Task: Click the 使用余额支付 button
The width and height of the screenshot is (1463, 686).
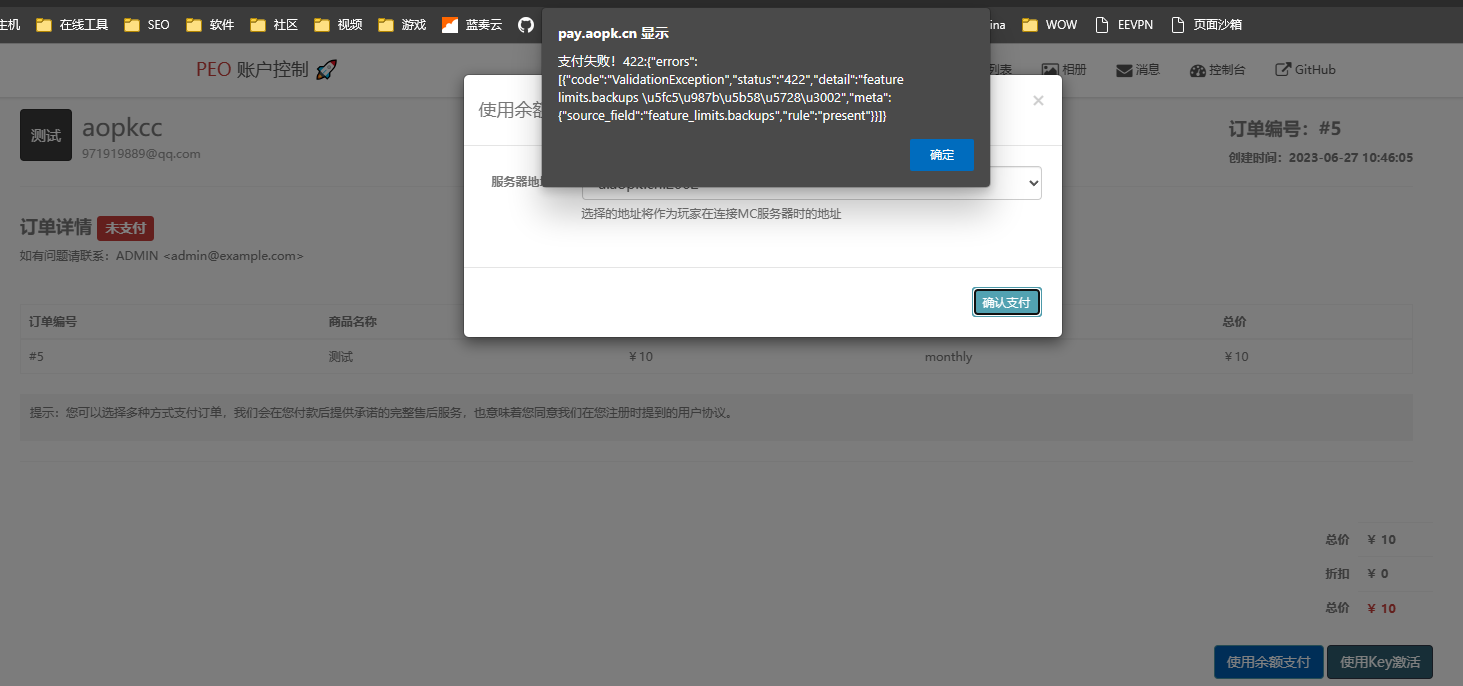Action: point(1268,661)
